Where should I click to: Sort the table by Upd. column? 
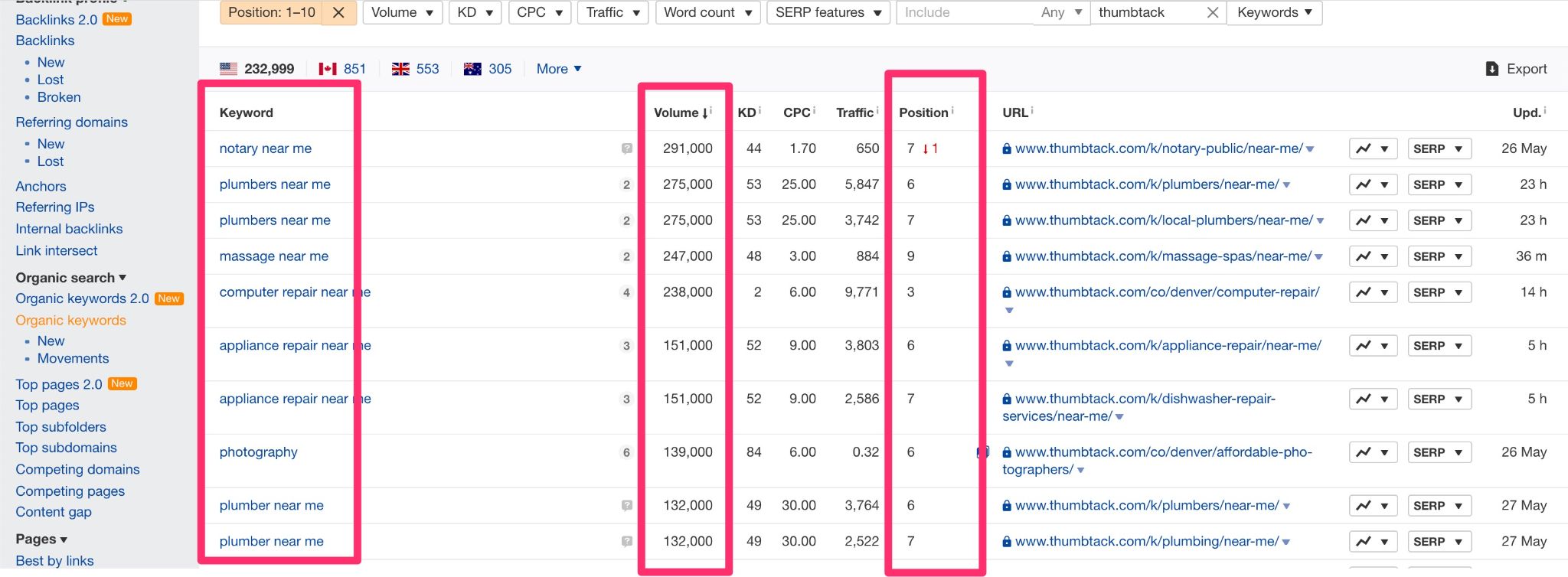point(1526,112)
